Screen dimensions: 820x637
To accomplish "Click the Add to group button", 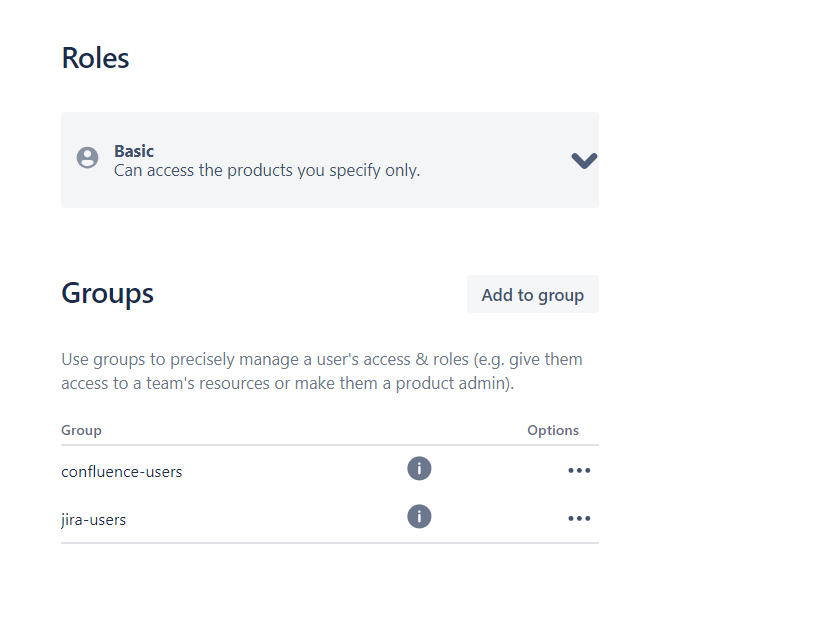I will coord(532,294).
